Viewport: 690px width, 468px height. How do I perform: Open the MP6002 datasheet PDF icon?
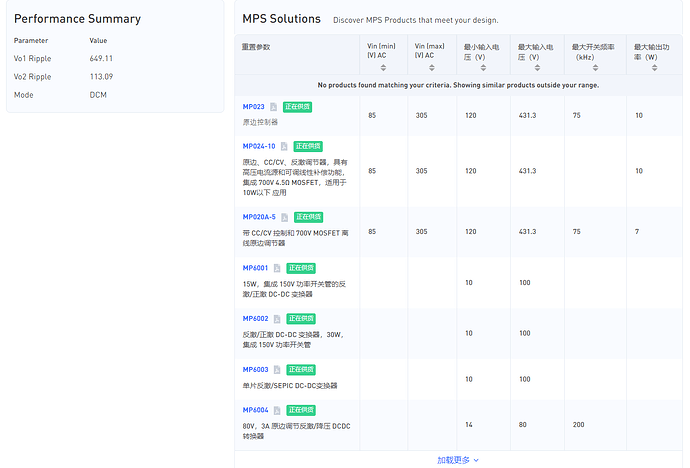(x=277, y=319)
